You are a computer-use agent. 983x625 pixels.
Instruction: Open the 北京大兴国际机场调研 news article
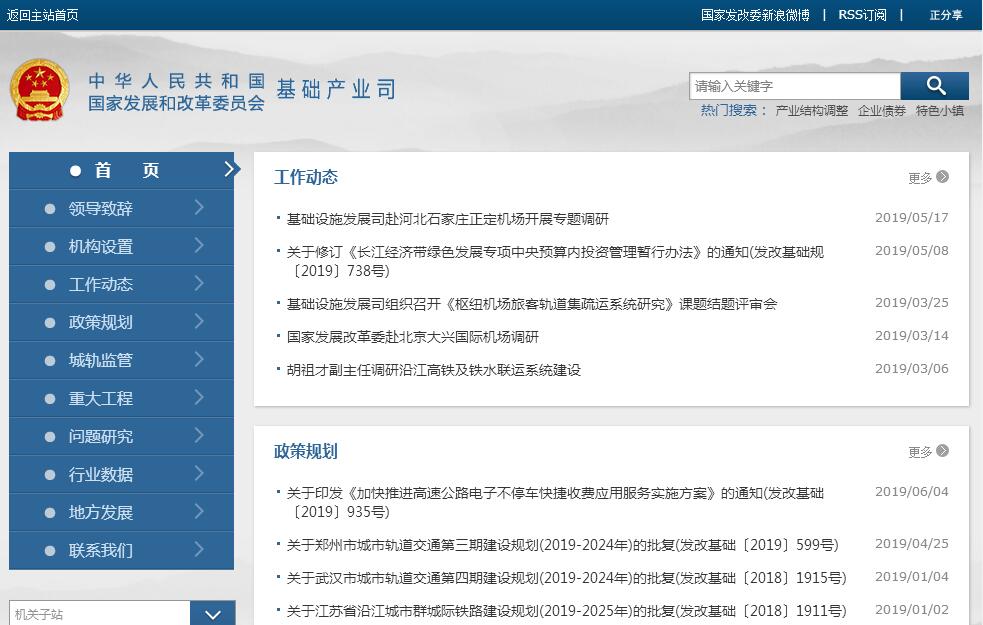(x=412, y=337)
